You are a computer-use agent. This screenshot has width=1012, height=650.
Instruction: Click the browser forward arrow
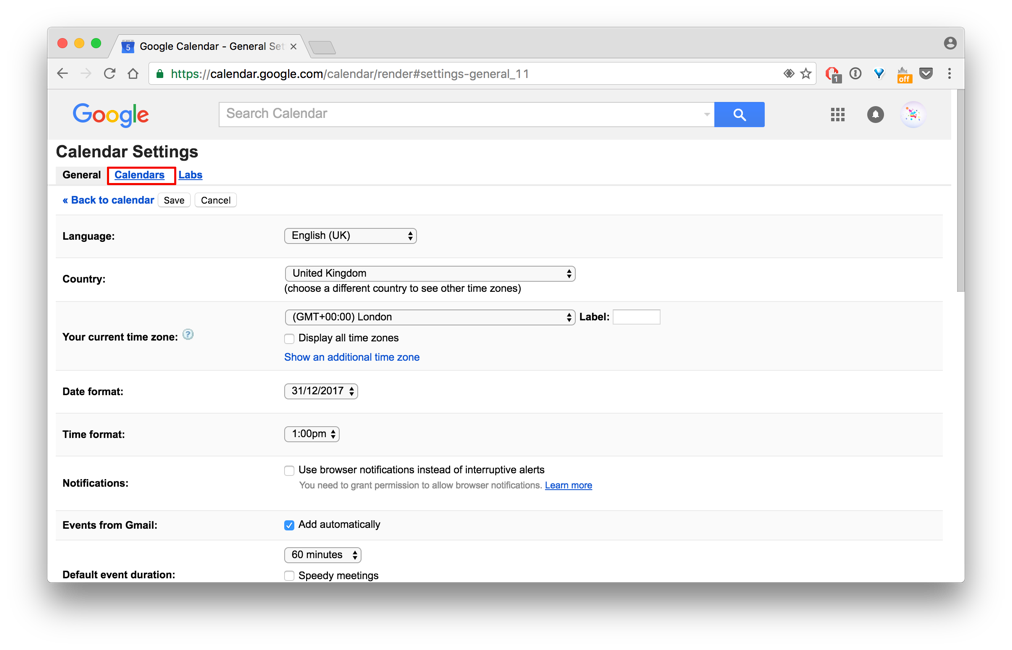(86, 74)
